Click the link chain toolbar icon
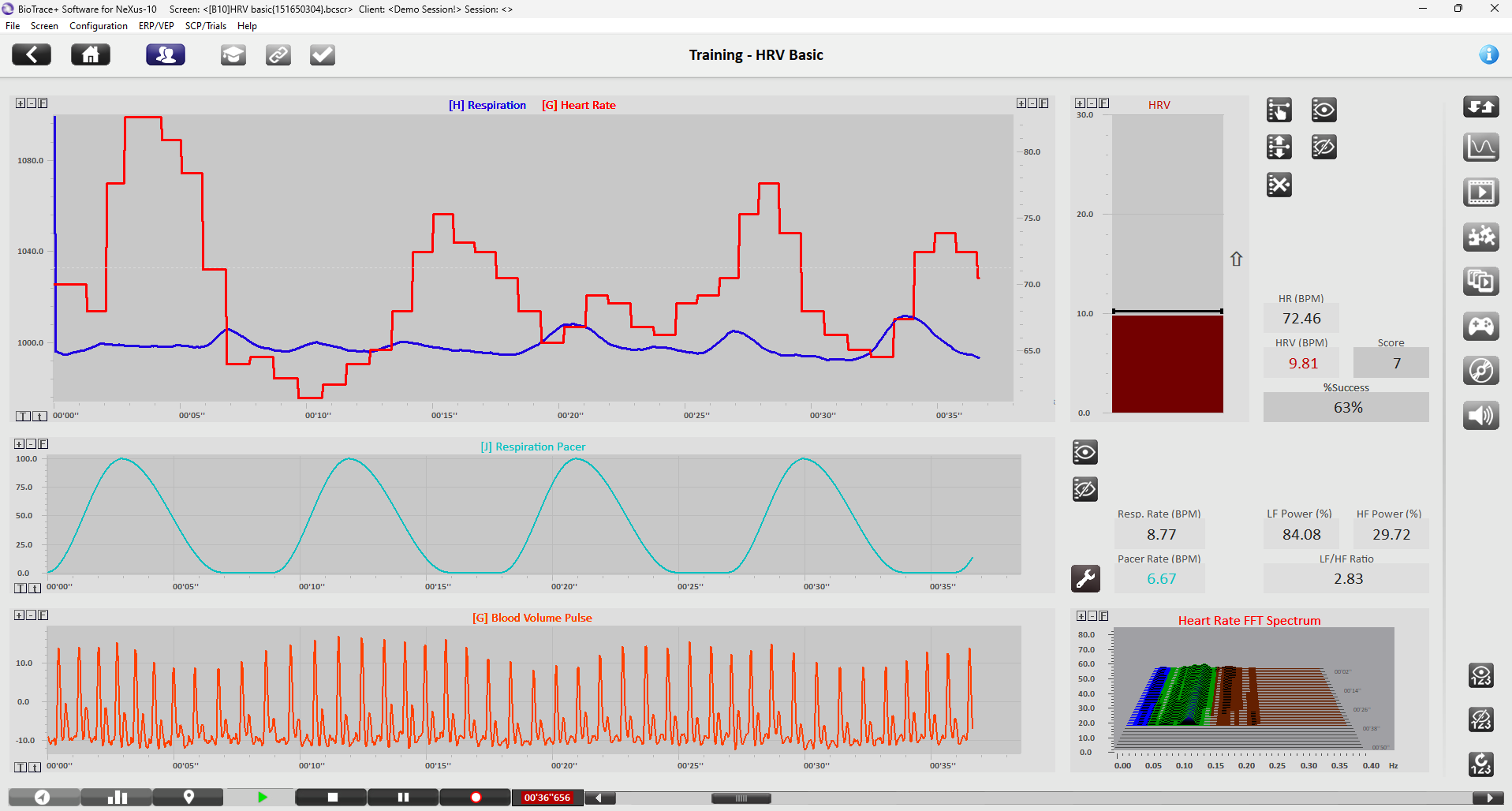 pyautogui.click(x=278, y=54)
